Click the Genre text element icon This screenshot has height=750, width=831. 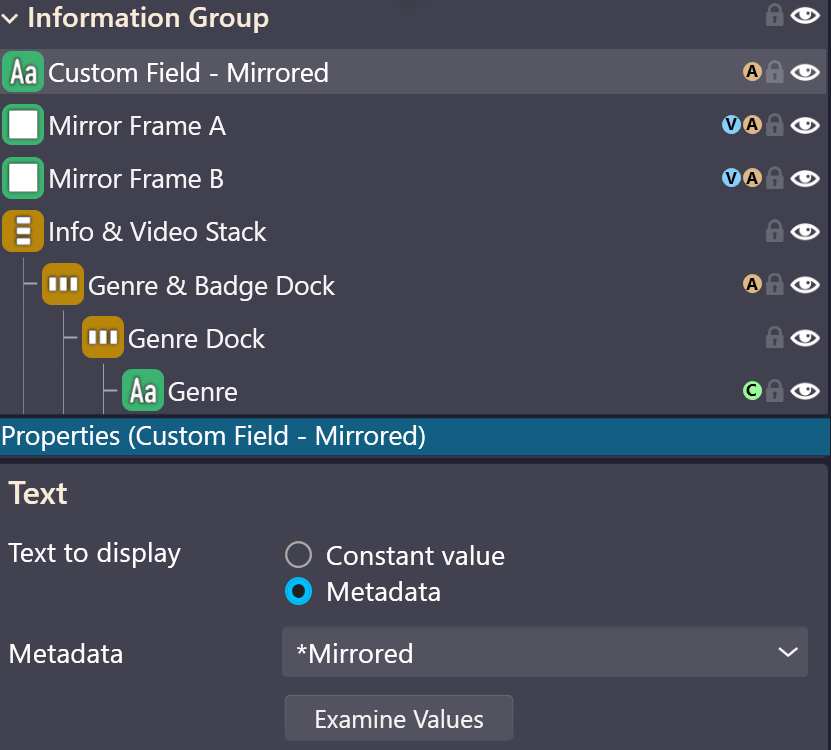pyautogui.click(x=143, y=391)
